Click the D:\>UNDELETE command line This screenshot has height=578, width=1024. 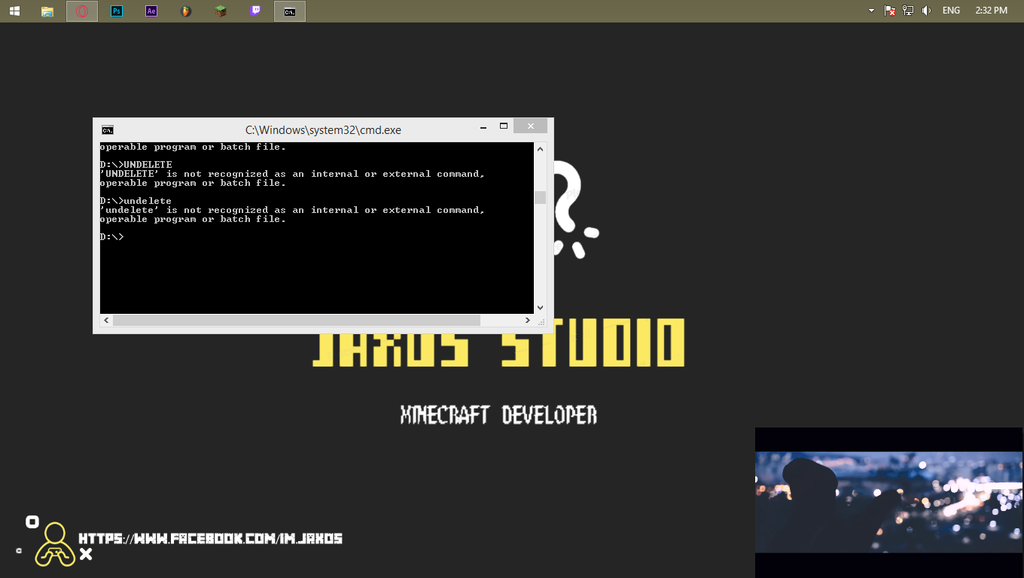[x=136, y=165]
